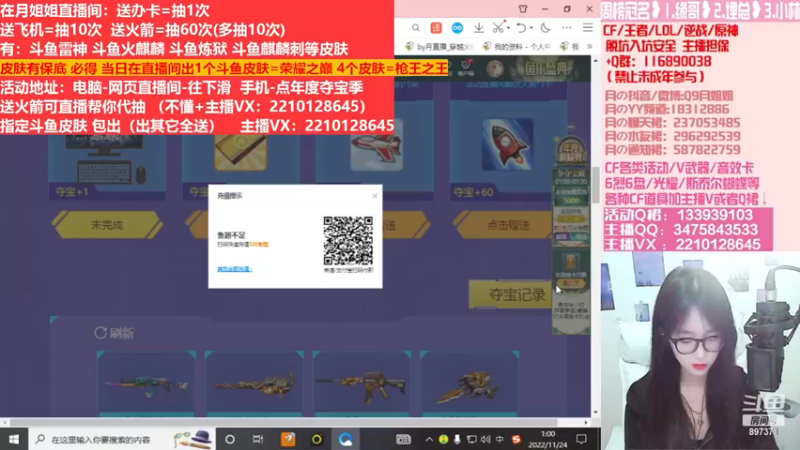Click the '客户端' client download icon
The width and height of the screenshot is (800, 450).
pyautogui.click(x=466, y=67)
